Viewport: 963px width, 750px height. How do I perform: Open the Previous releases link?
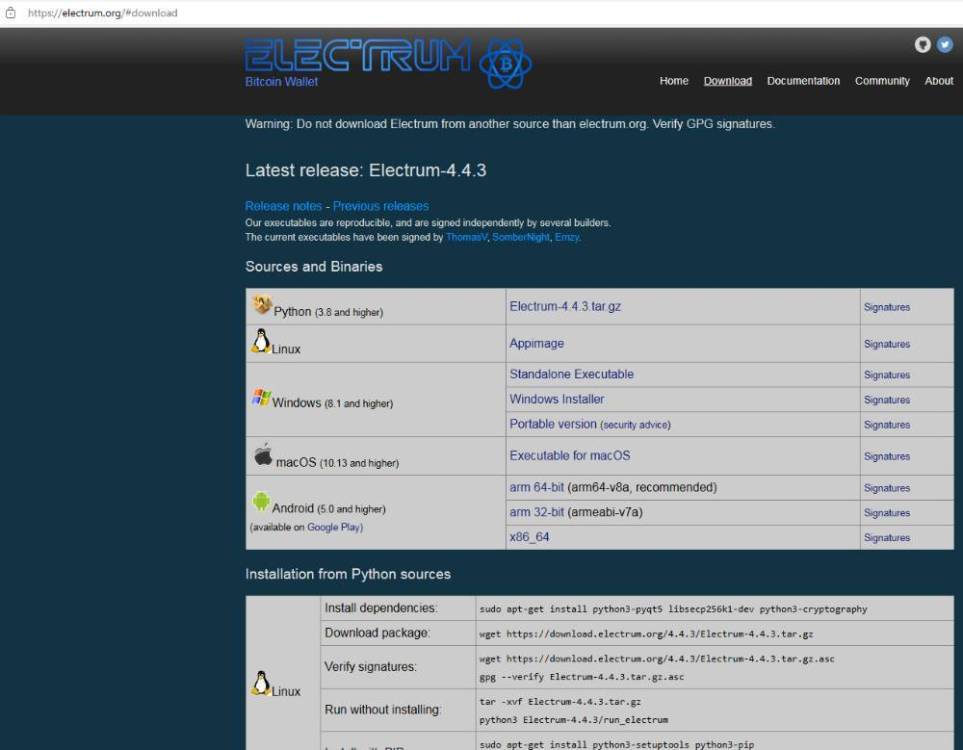tap(381, 206)
